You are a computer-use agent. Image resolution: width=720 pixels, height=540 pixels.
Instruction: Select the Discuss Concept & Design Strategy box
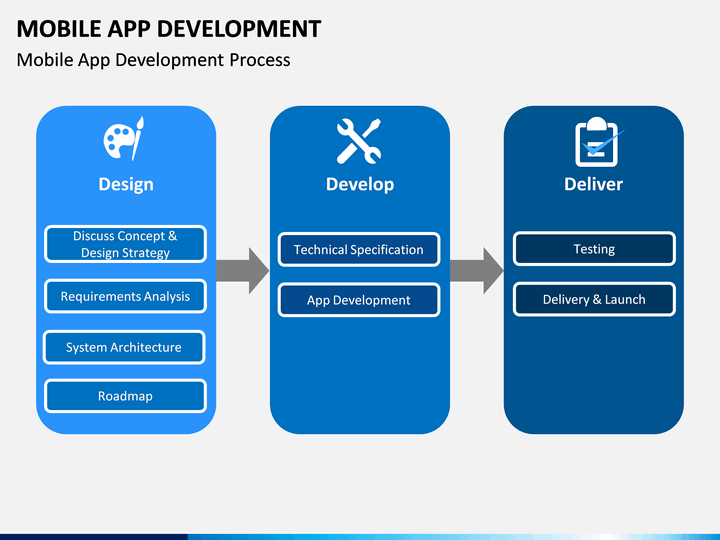[x=125, y=244]
